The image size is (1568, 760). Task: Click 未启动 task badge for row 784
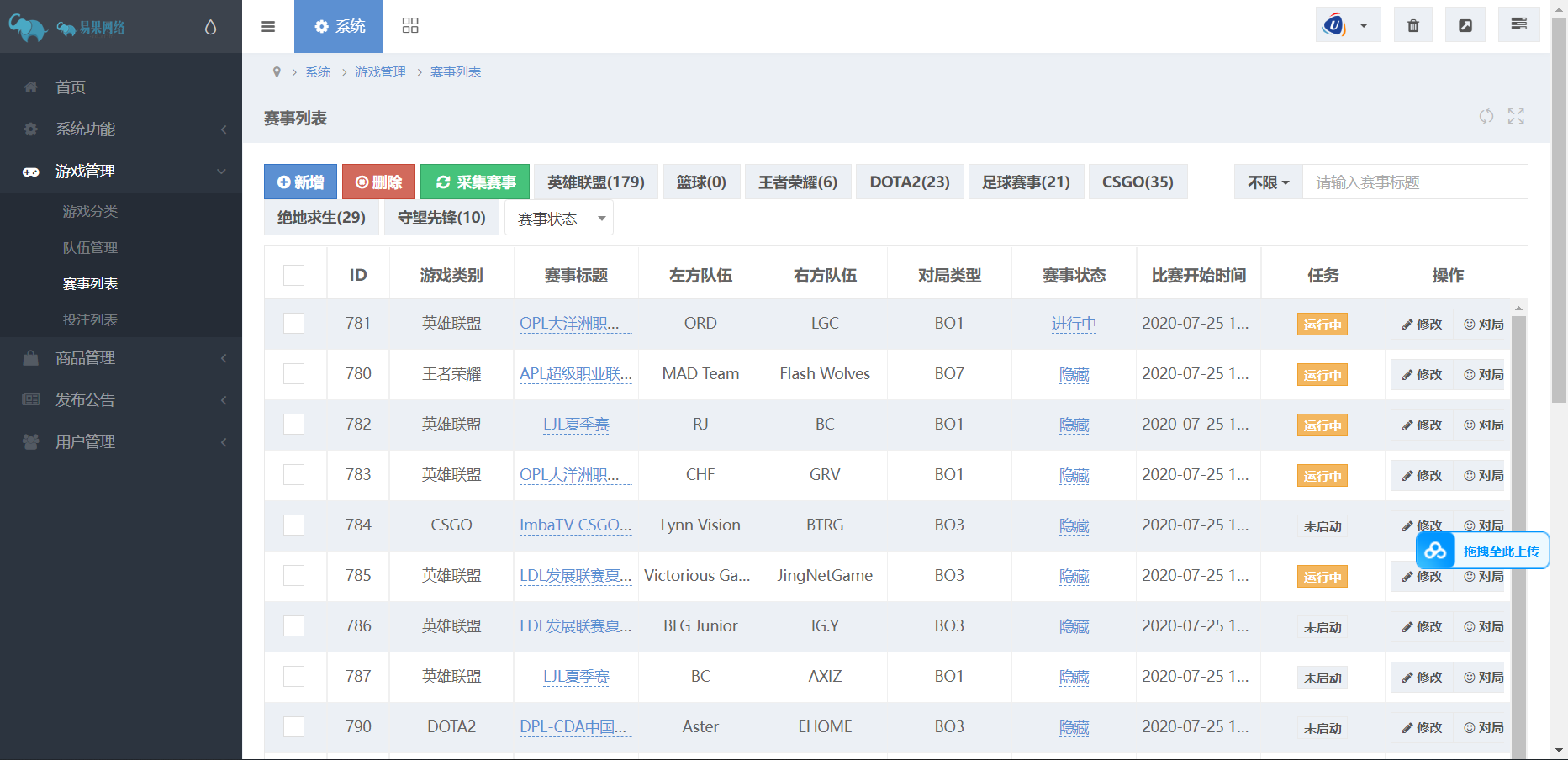point(1323,526)
